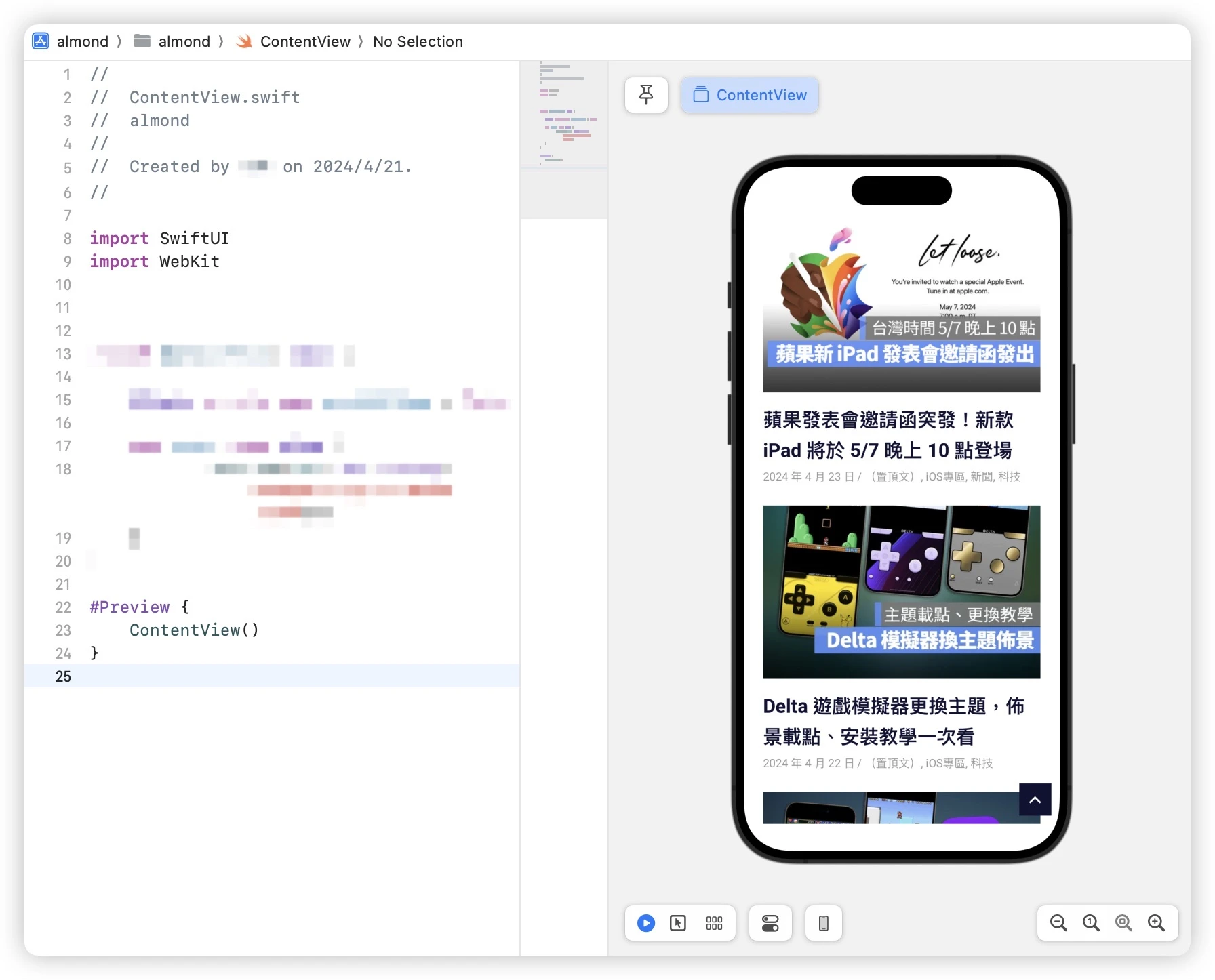
Task: Click the code minimap
Action: click(564, 139)
